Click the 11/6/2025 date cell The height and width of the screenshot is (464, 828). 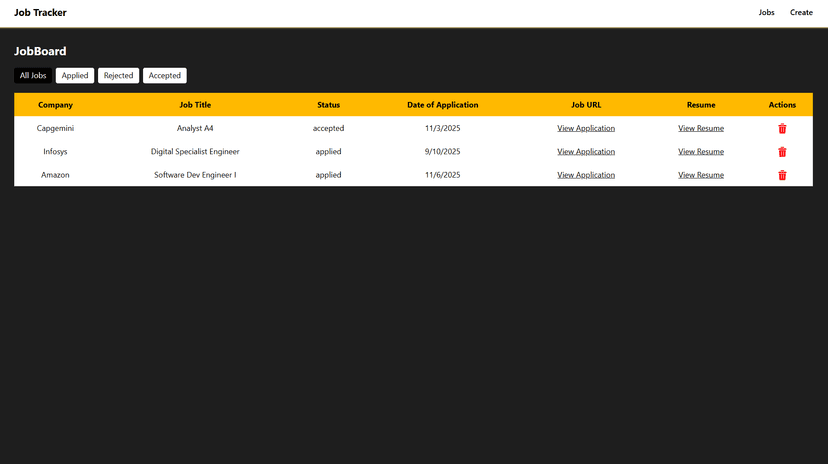point(443,175)
